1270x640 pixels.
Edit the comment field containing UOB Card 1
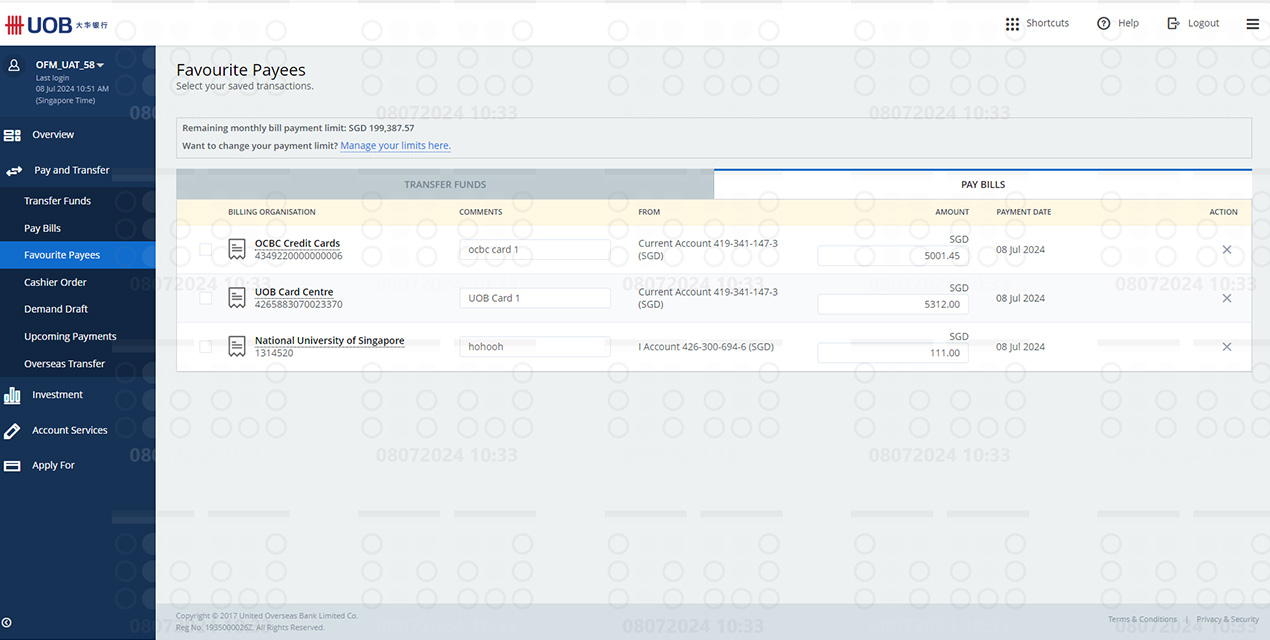point(535,298)
